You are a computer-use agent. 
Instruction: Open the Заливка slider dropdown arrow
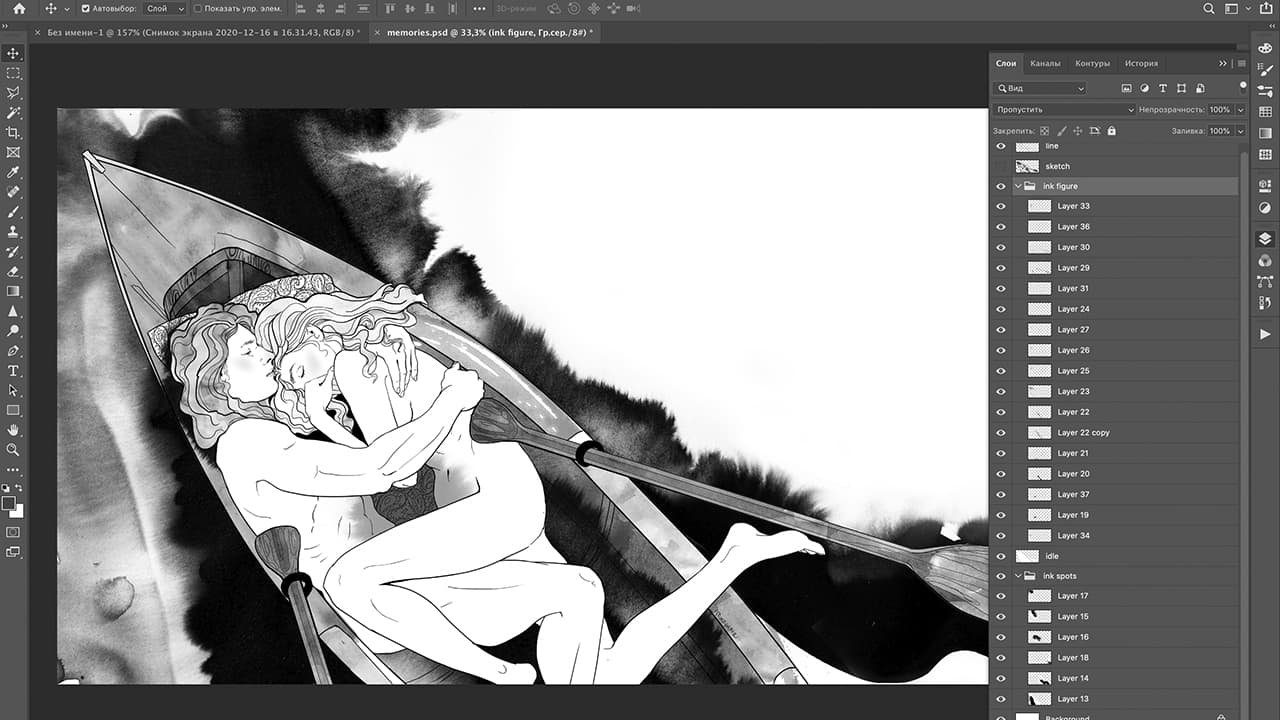click(1241, 131)
